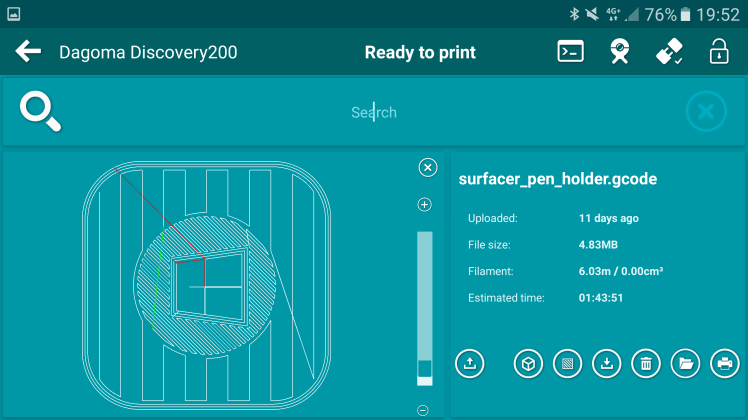This screenshot has height=420, width=748.
Task: Delete file with the trash icon
Action: pos(645,364)
